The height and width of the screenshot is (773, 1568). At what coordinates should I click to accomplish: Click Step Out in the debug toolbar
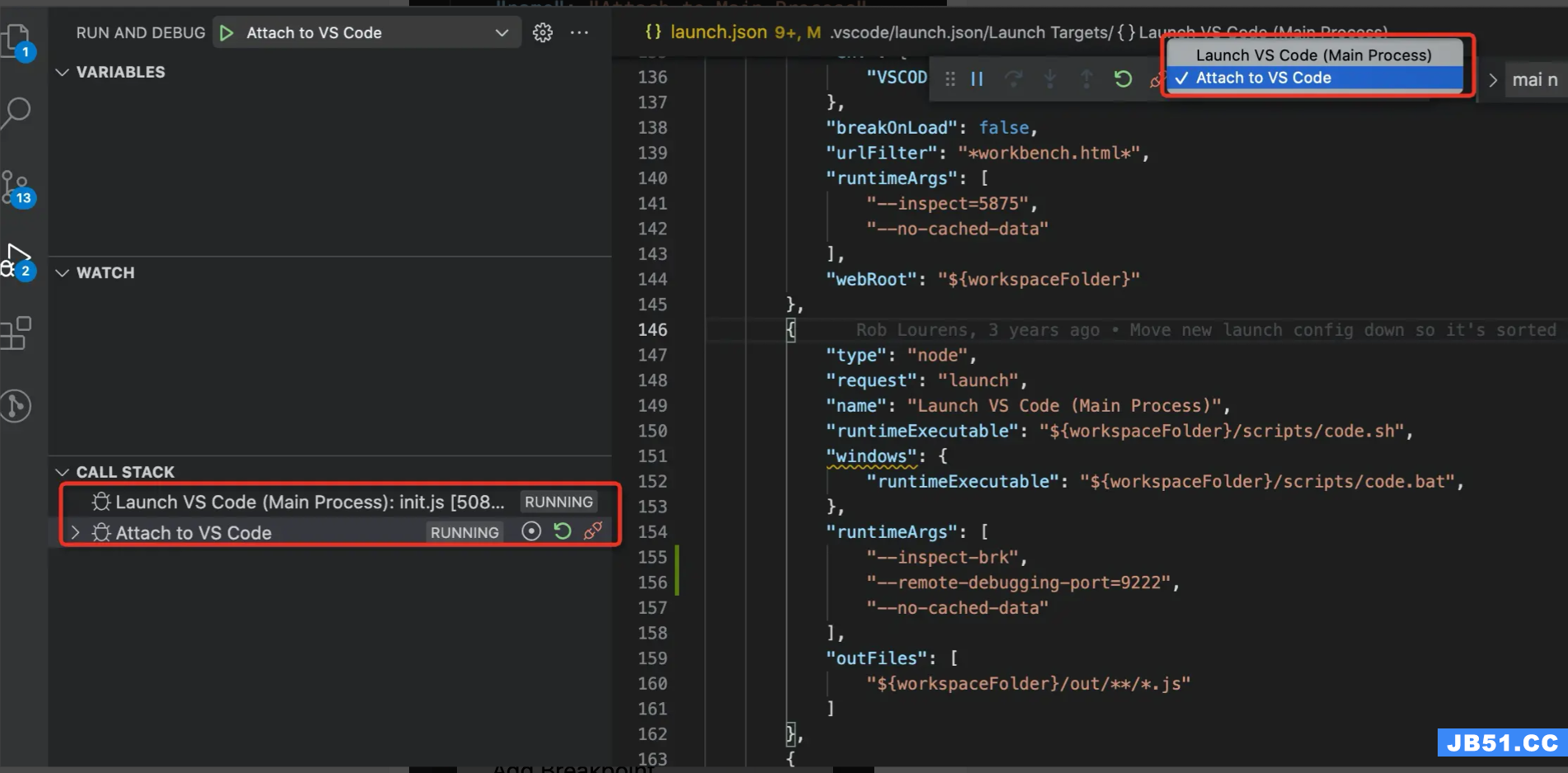coord(1086,79)
